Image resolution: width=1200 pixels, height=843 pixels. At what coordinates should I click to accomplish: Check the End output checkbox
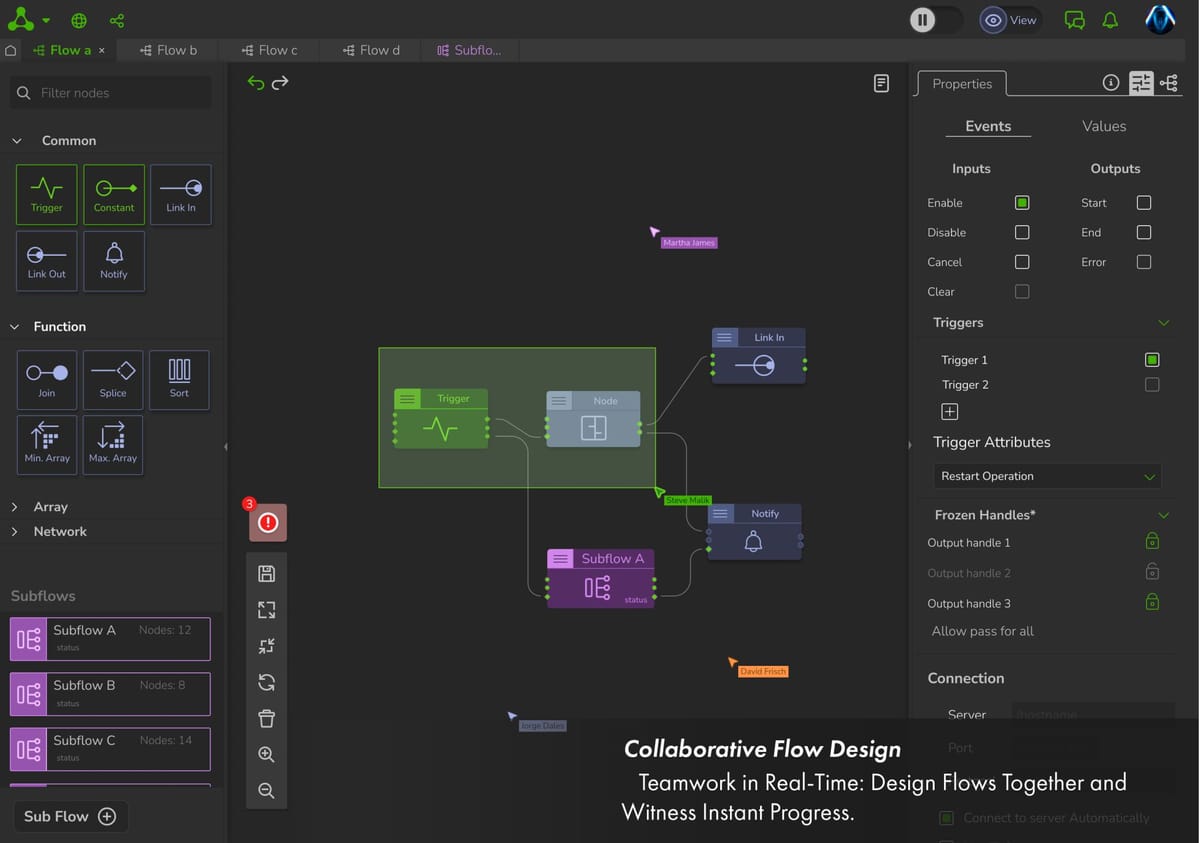(1144, 232)
